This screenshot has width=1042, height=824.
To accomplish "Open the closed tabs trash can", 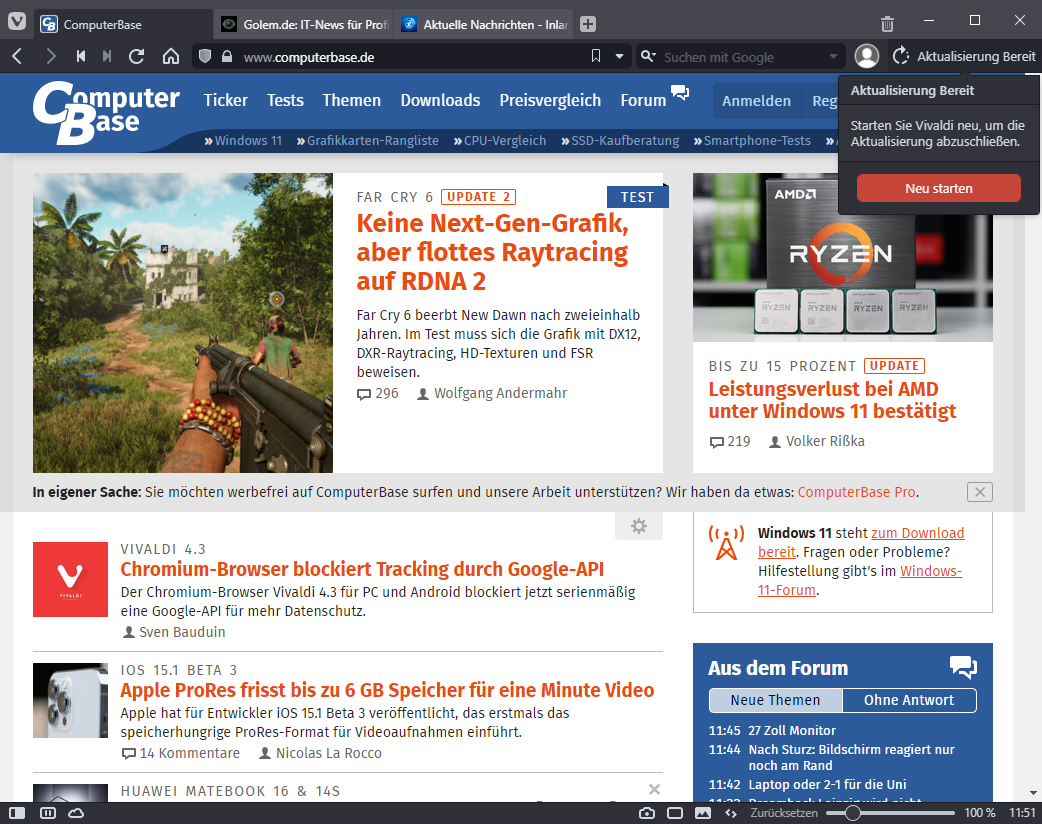I will pos(887,24).
